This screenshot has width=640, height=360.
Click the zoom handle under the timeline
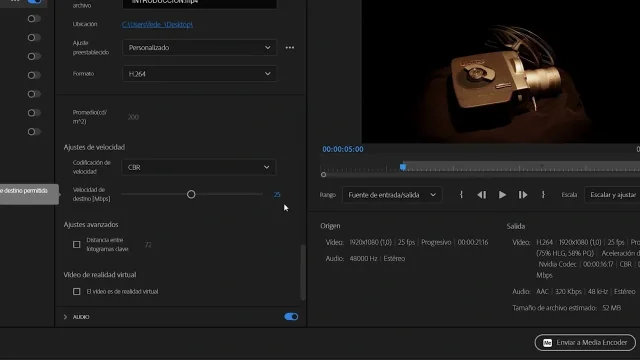(323, 175)
